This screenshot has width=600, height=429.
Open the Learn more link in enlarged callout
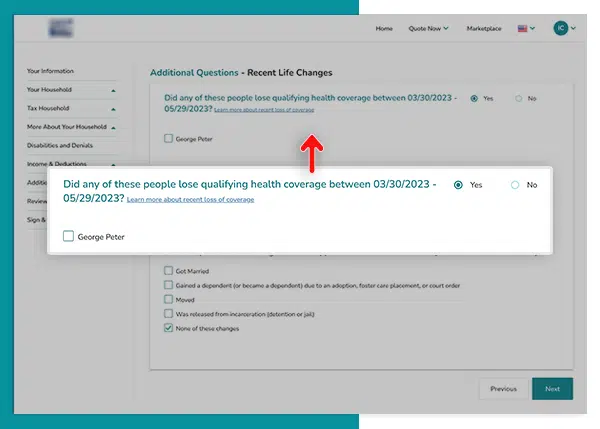pos(190,199)
